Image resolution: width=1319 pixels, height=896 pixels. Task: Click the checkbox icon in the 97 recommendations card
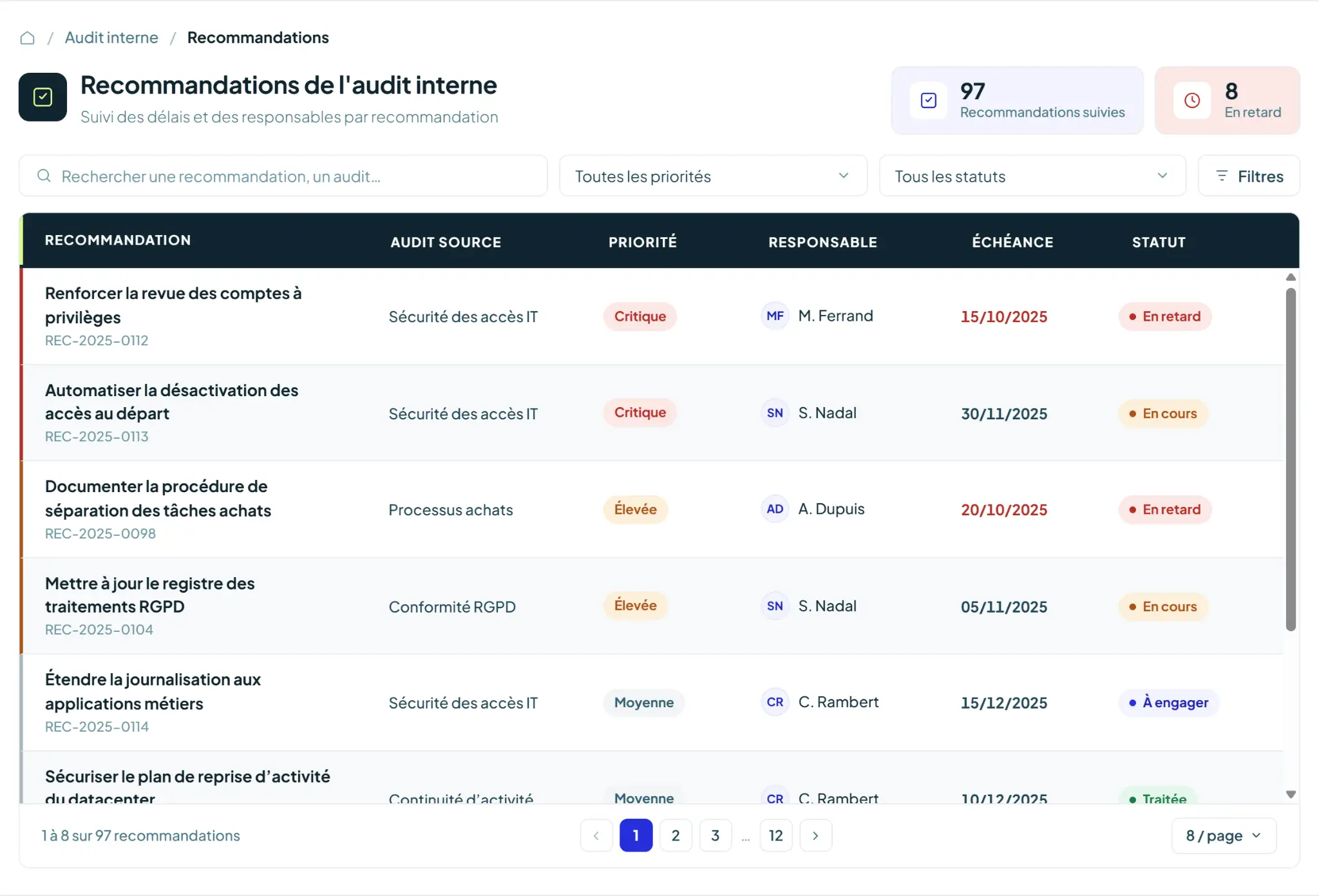point(928,100)
